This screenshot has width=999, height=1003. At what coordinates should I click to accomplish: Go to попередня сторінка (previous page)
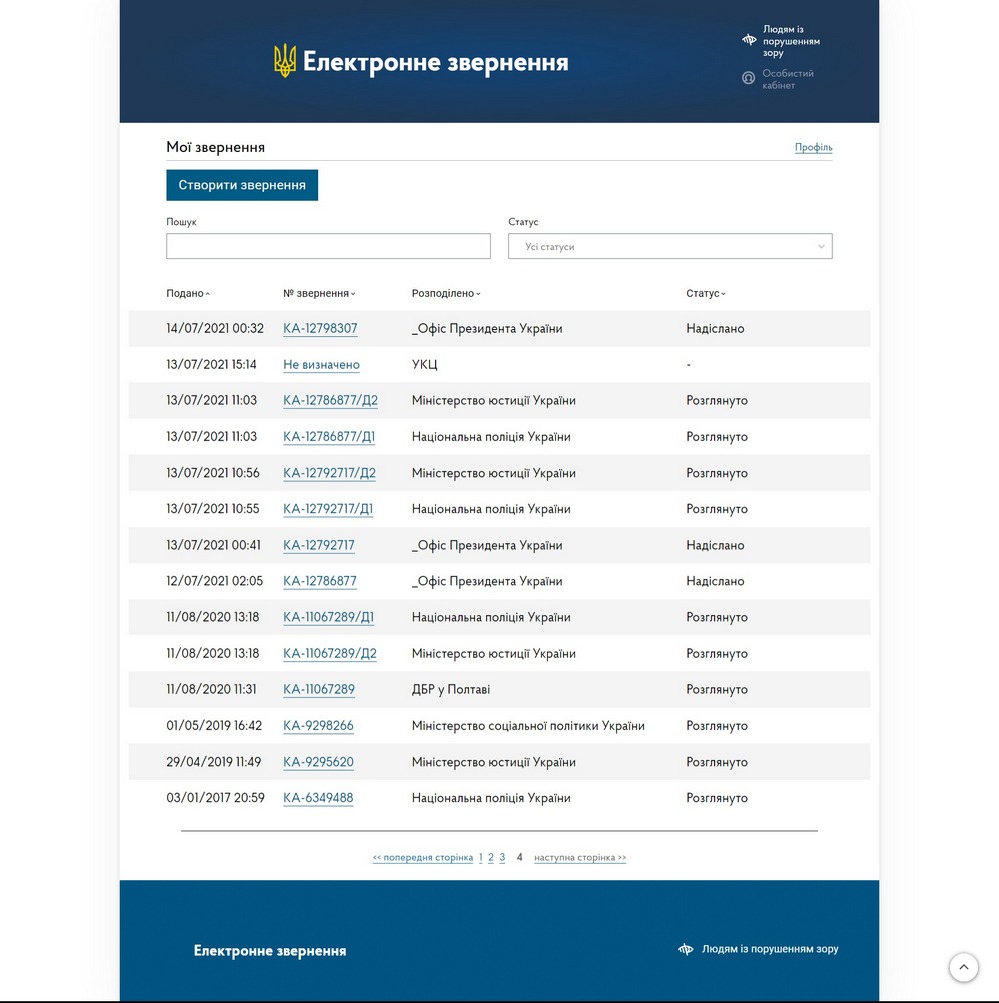point(423,857)
